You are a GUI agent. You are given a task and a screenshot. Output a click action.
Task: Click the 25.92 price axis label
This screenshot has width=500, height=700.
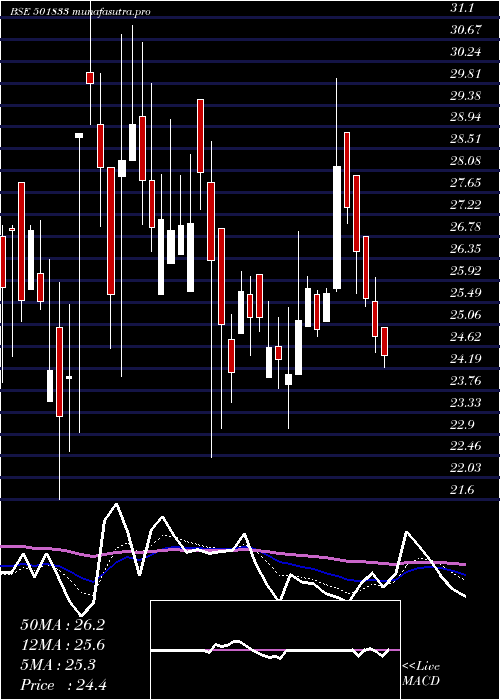[x=467, y=271]
